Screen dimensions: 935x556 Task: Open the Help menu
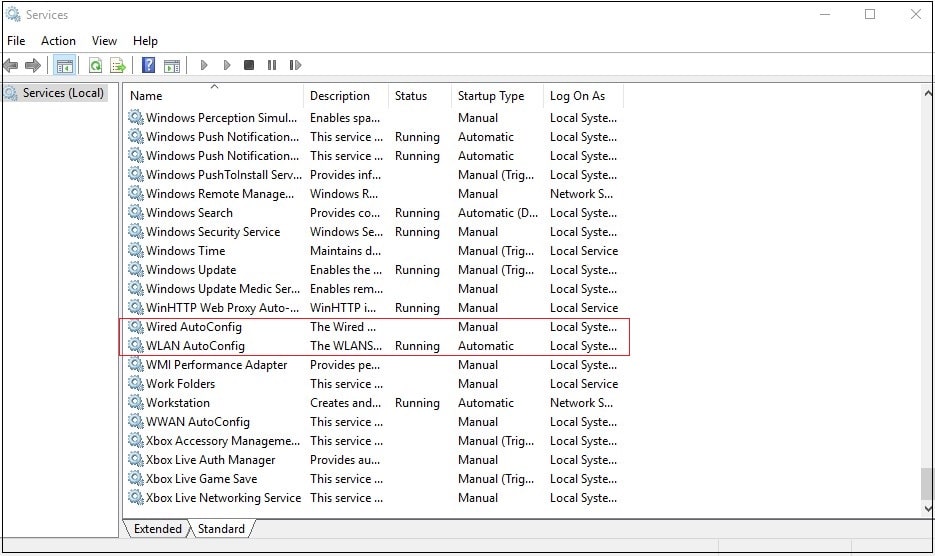[145, 41]
